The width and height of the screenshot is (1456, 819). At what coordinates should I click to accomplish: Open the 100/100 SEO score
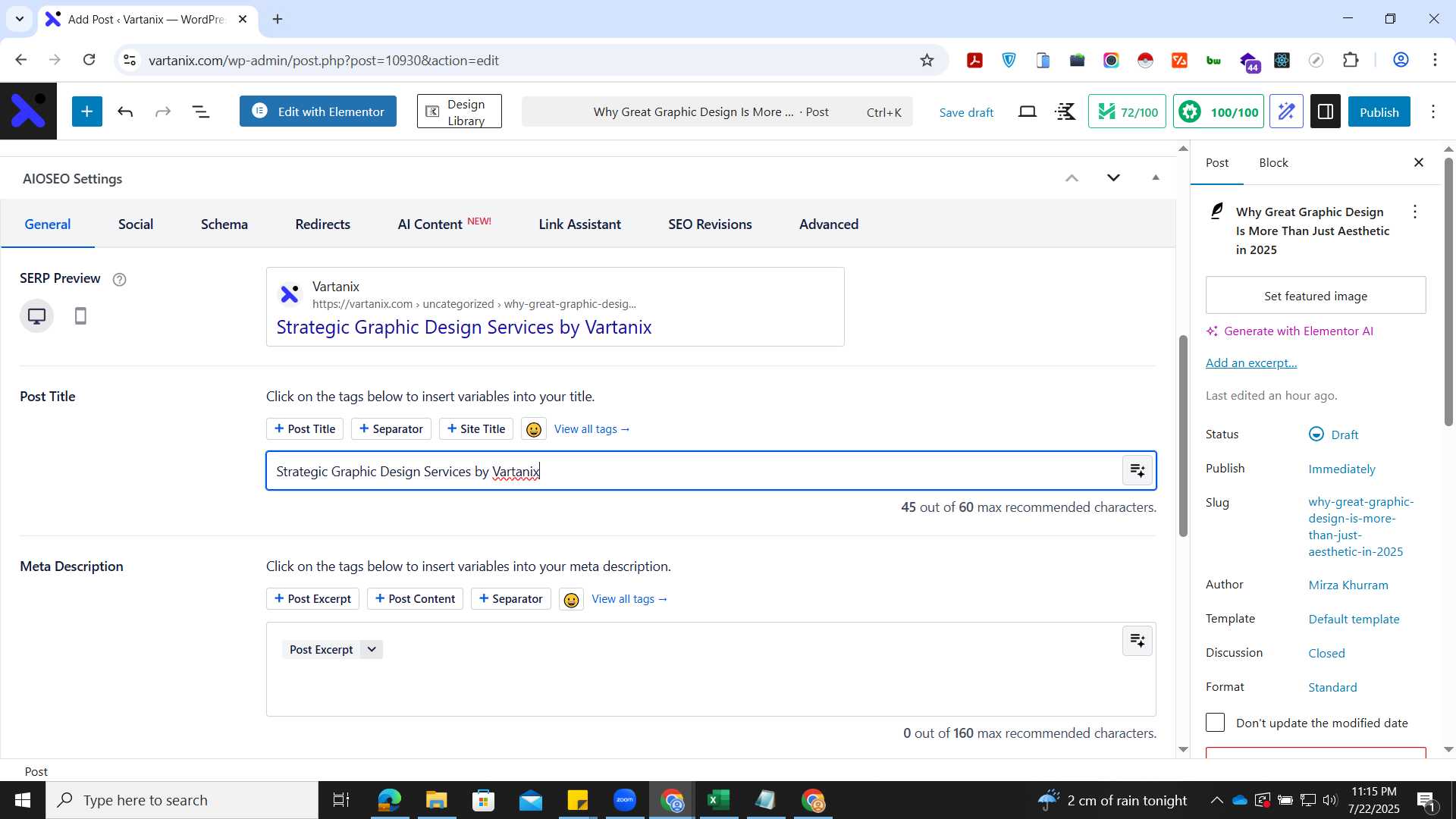coord(1219,112)
